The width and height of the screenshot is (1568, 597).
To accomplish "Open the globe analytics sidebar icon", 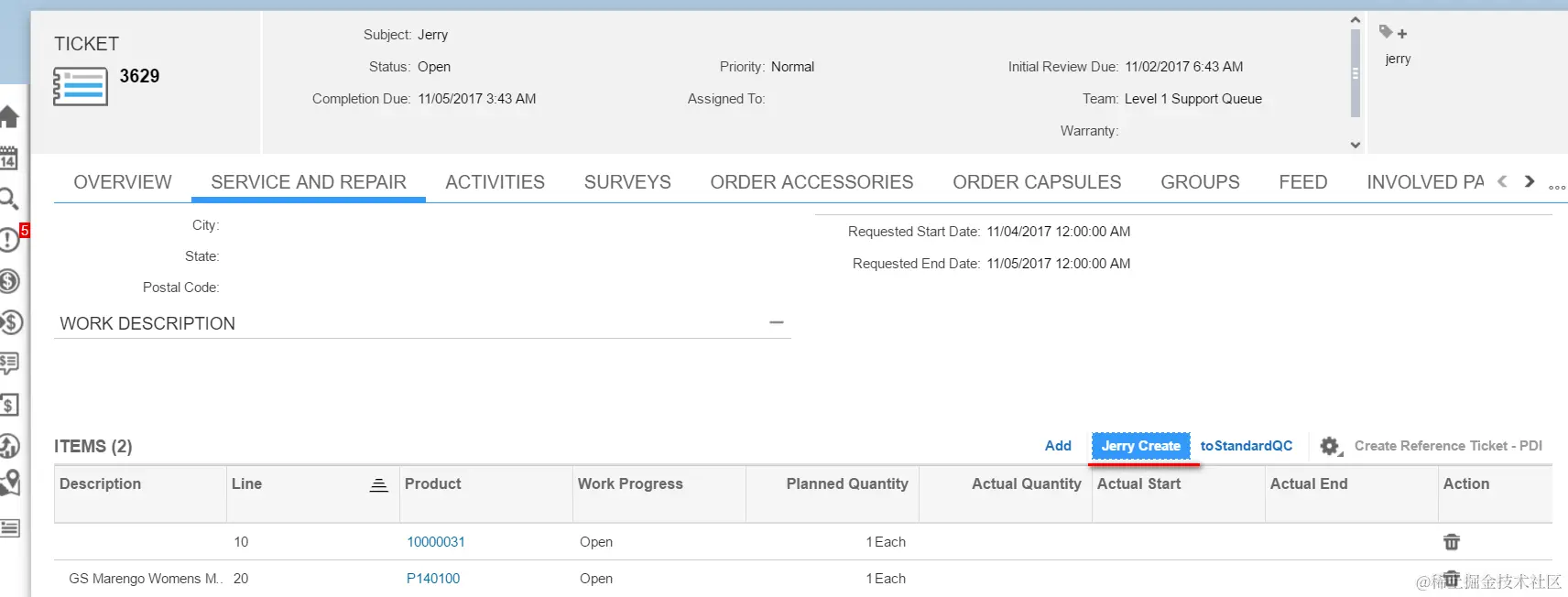I will [x=9, y=446].
